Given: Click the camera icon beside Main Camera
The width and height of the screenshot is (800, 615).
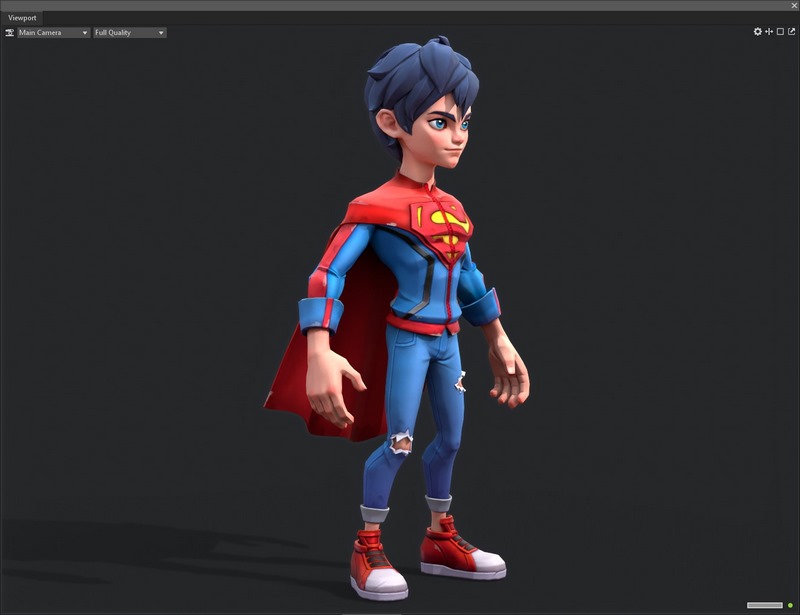Looking at the screenshot, I should [x=9, y=33].
